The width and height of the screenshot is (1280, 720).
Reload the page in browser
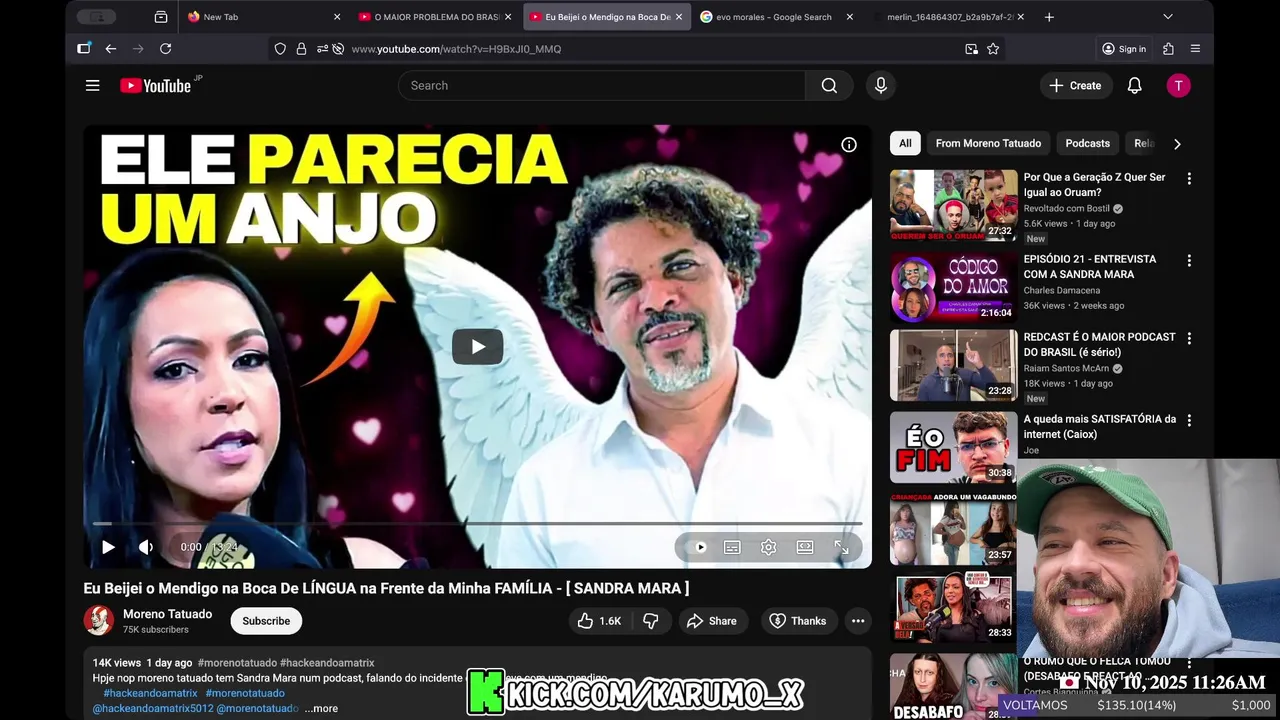[165, 49]
